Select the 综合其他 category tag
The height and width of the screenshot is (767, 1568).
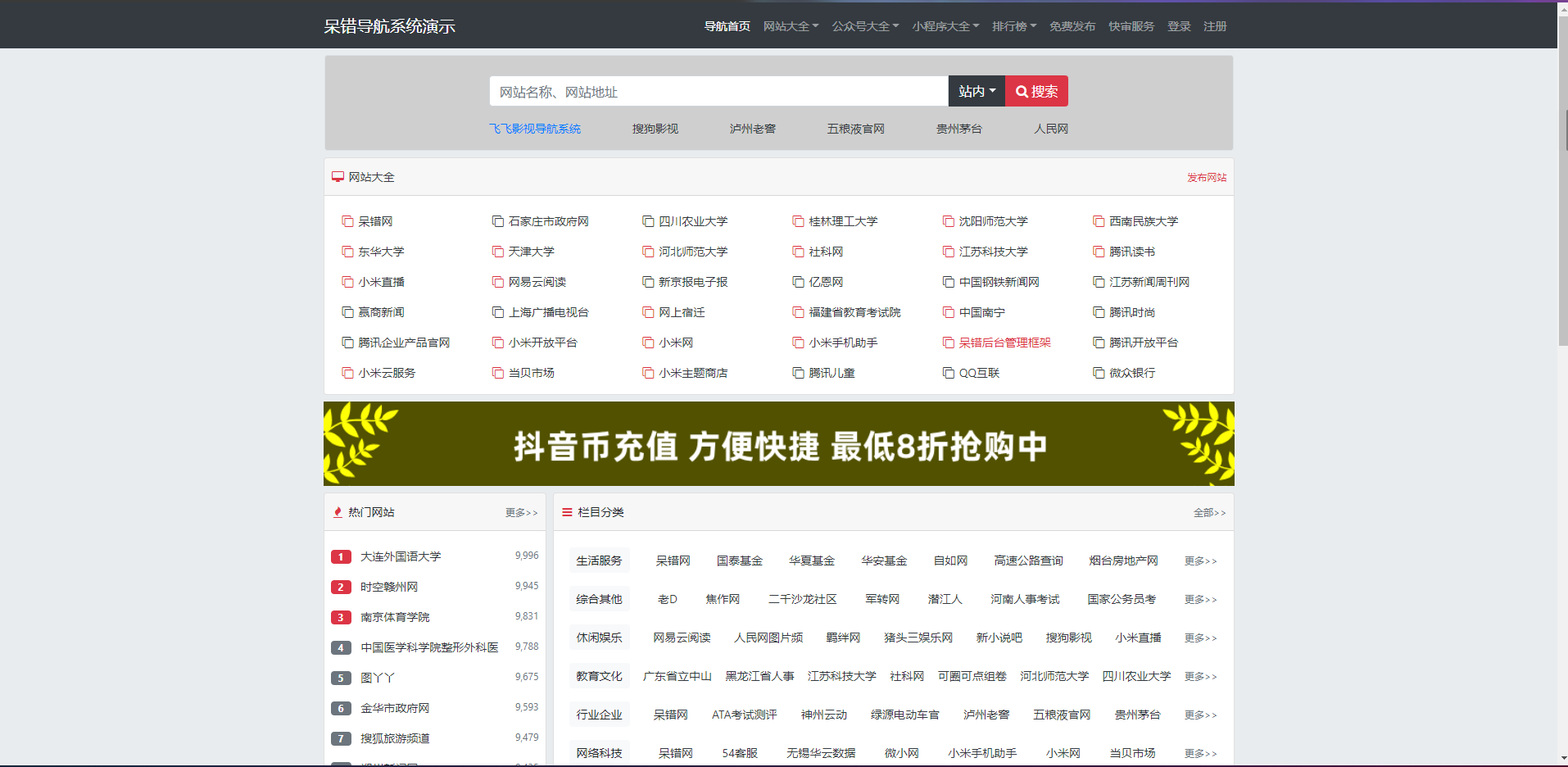coord(599,599)
